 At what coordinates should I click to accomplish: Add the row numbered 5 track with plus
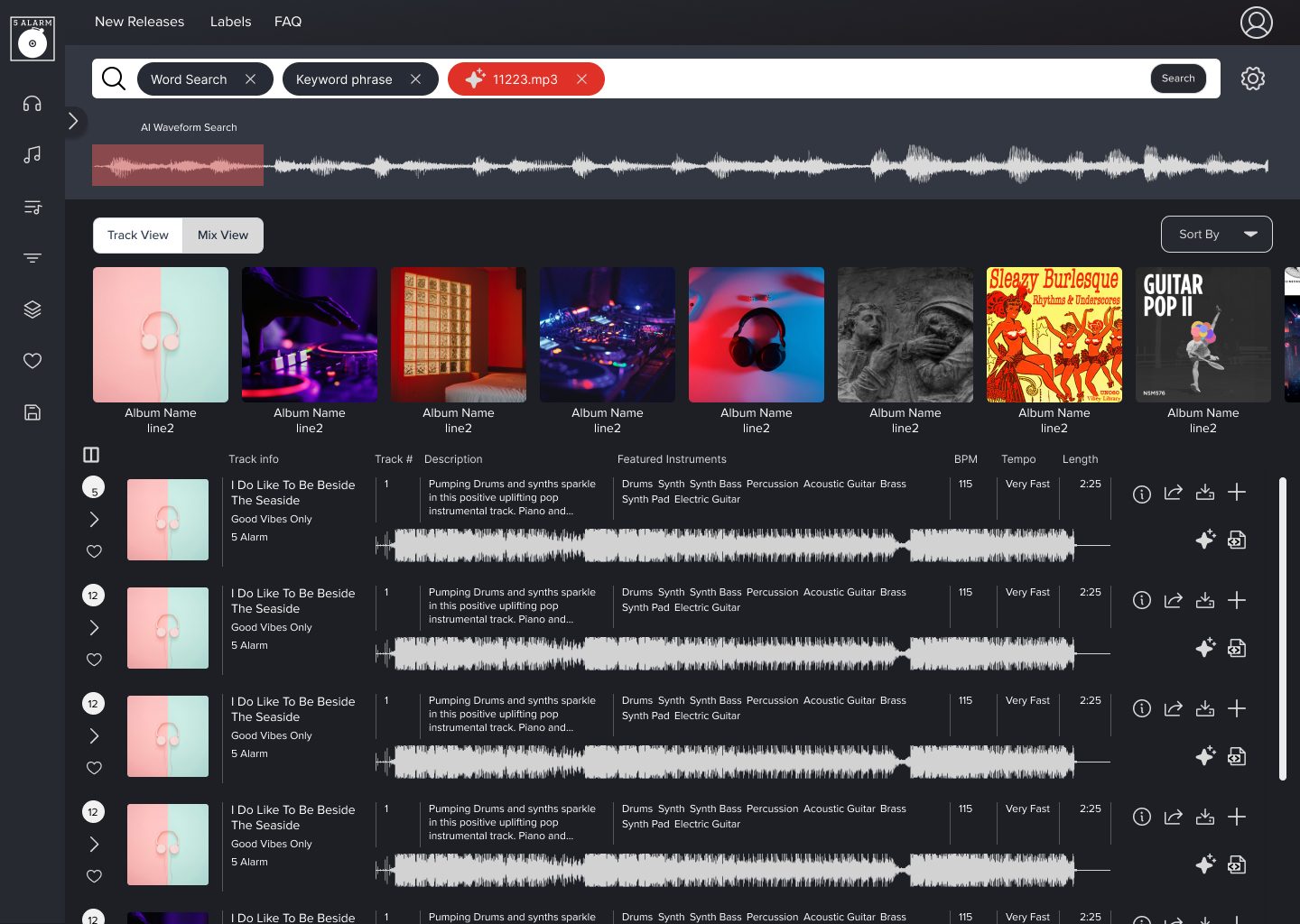(x=1237, y=492)
